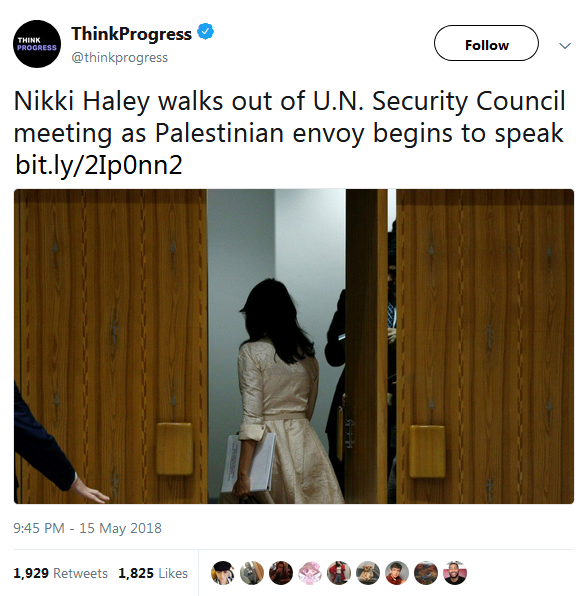The height and width of the screenshot is (596, 582).
Task: Enlarge the Nikki Haley doorway photo
Action: [x=294, y=346]
